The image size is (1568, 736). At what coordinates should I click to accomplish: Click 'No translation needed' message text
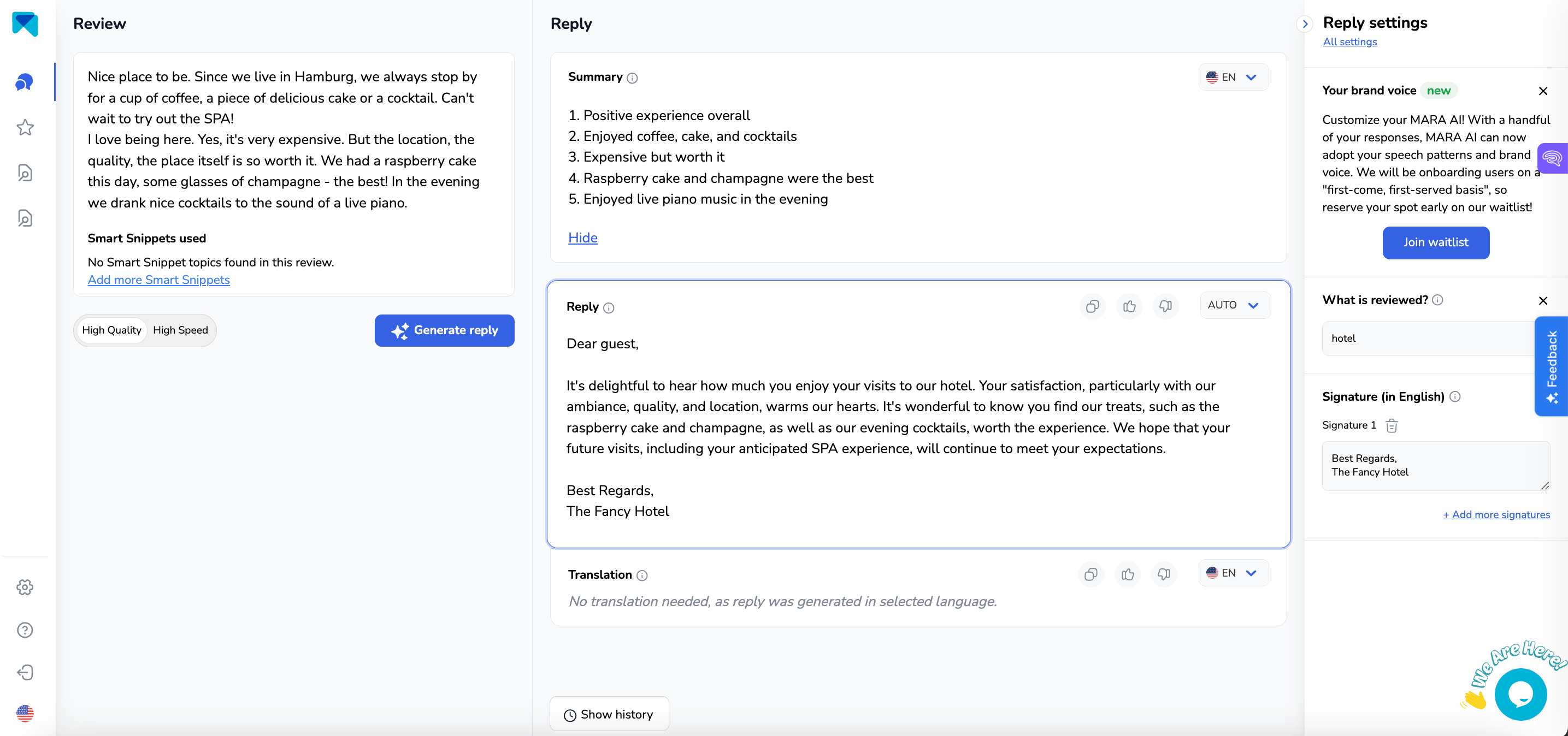(x=782, y=602)
